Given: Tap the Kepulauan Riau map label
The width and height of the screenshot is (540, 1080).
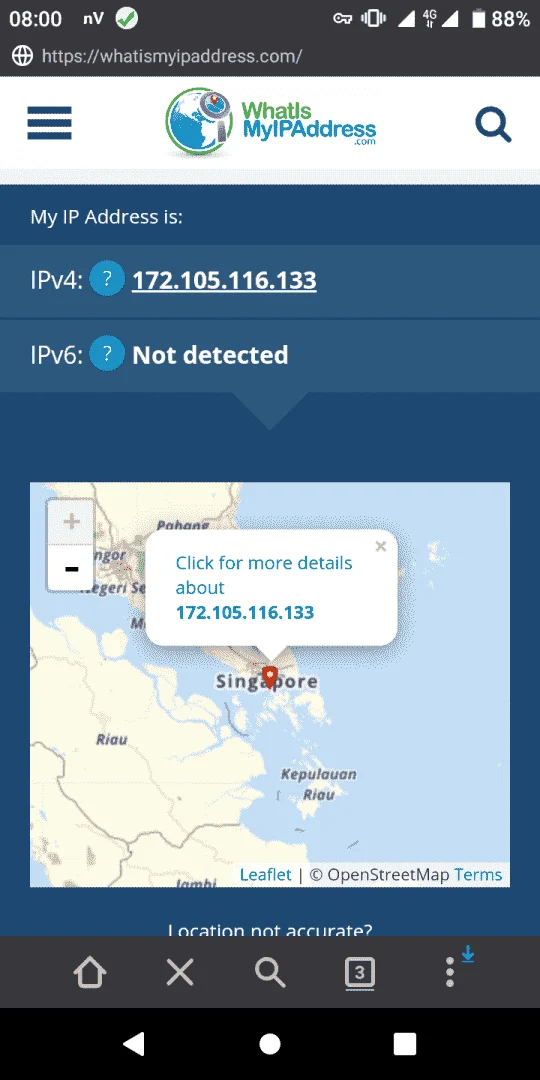Looking at the screenshot, I should click(x=319, y=784).
